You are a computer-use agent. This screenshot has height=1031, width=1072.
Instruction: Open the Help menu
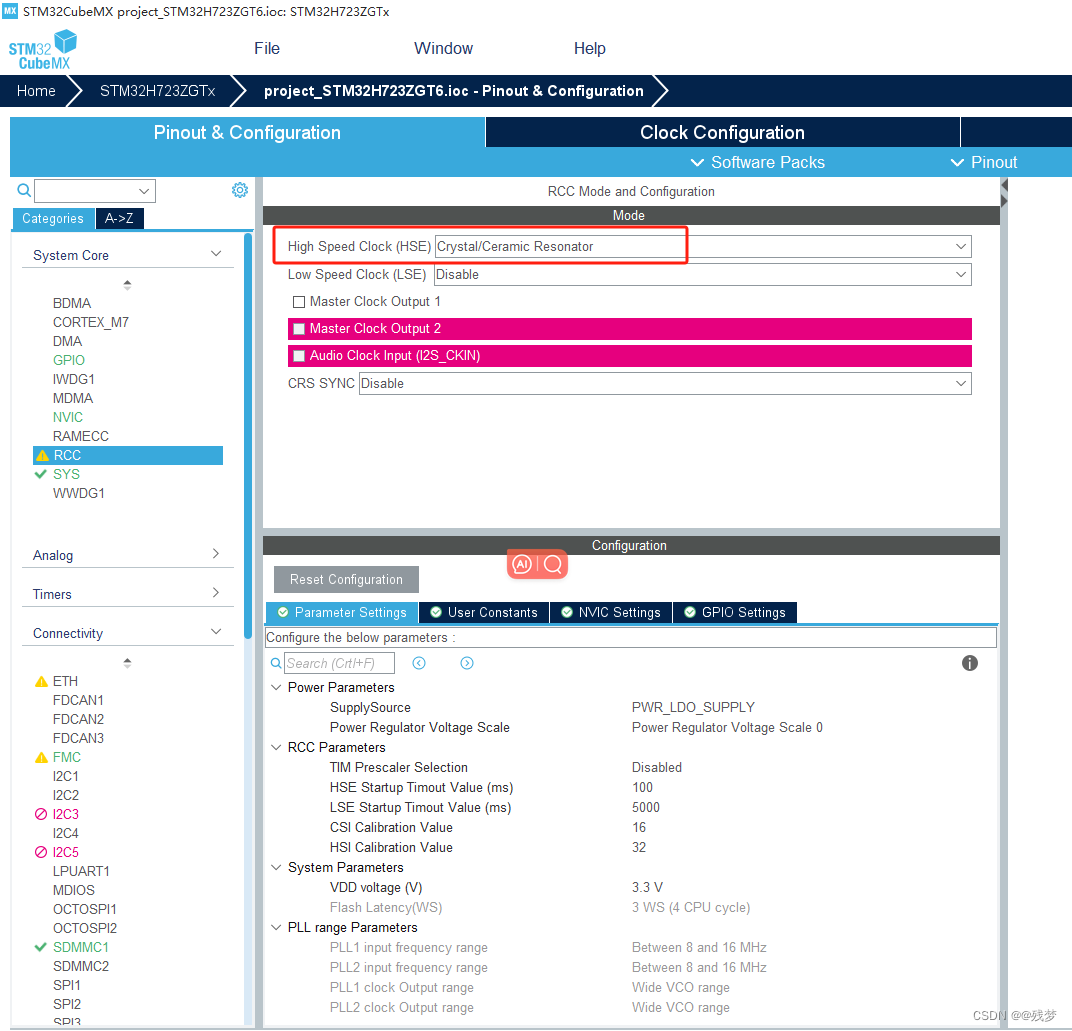coord(589,49)
